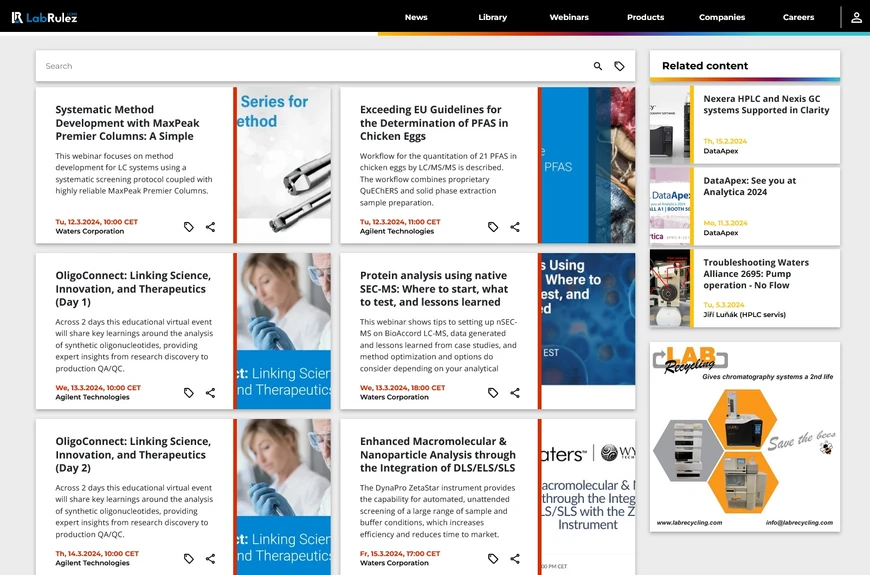The height and width of the screenshot is (575, 870).
Task: Open the News menu
Action: [416, 17]
